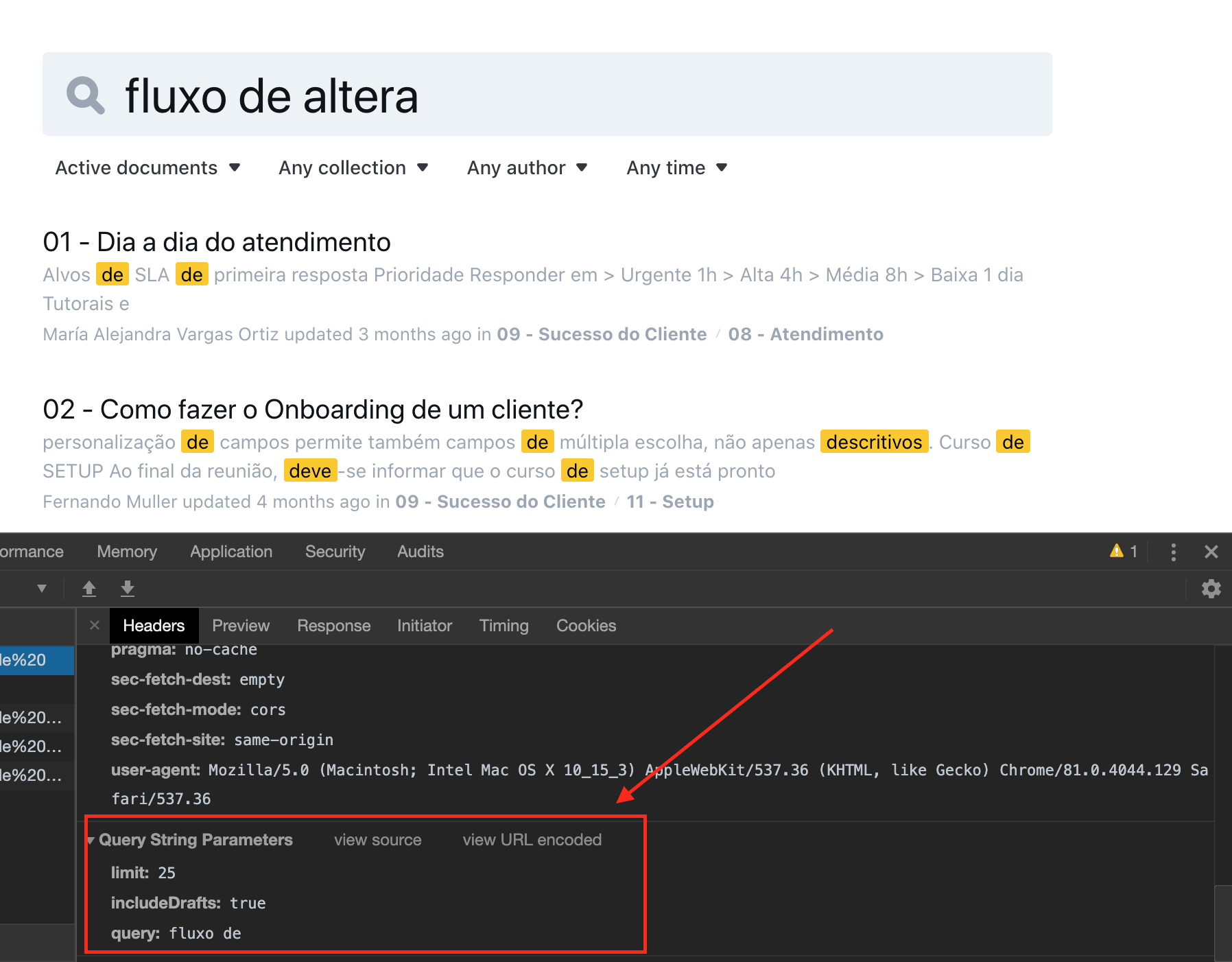
Task: Open the "08 - Atendimento" breadcrumb link
Action: pos(805,334)
